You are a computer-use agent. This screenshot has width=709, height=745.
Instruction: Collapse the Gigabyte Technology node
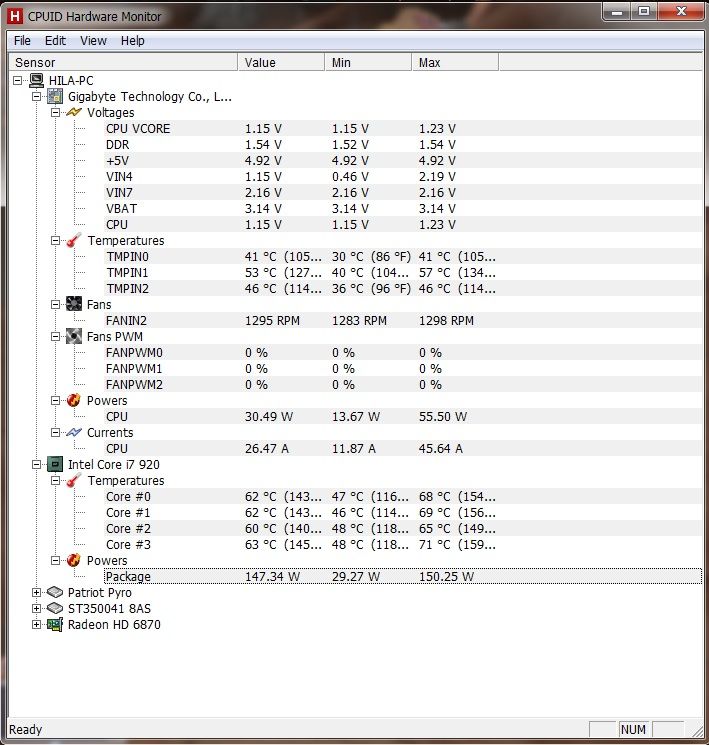pyautogui.click(x=37, y=96)
